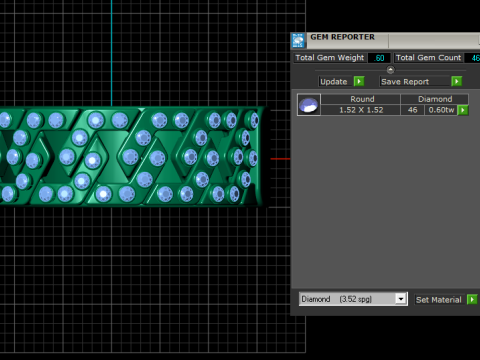Collapse the panel using the round up-arrow toggle
This screenshot has width=480, height=360.
click(x=390, y=70)
